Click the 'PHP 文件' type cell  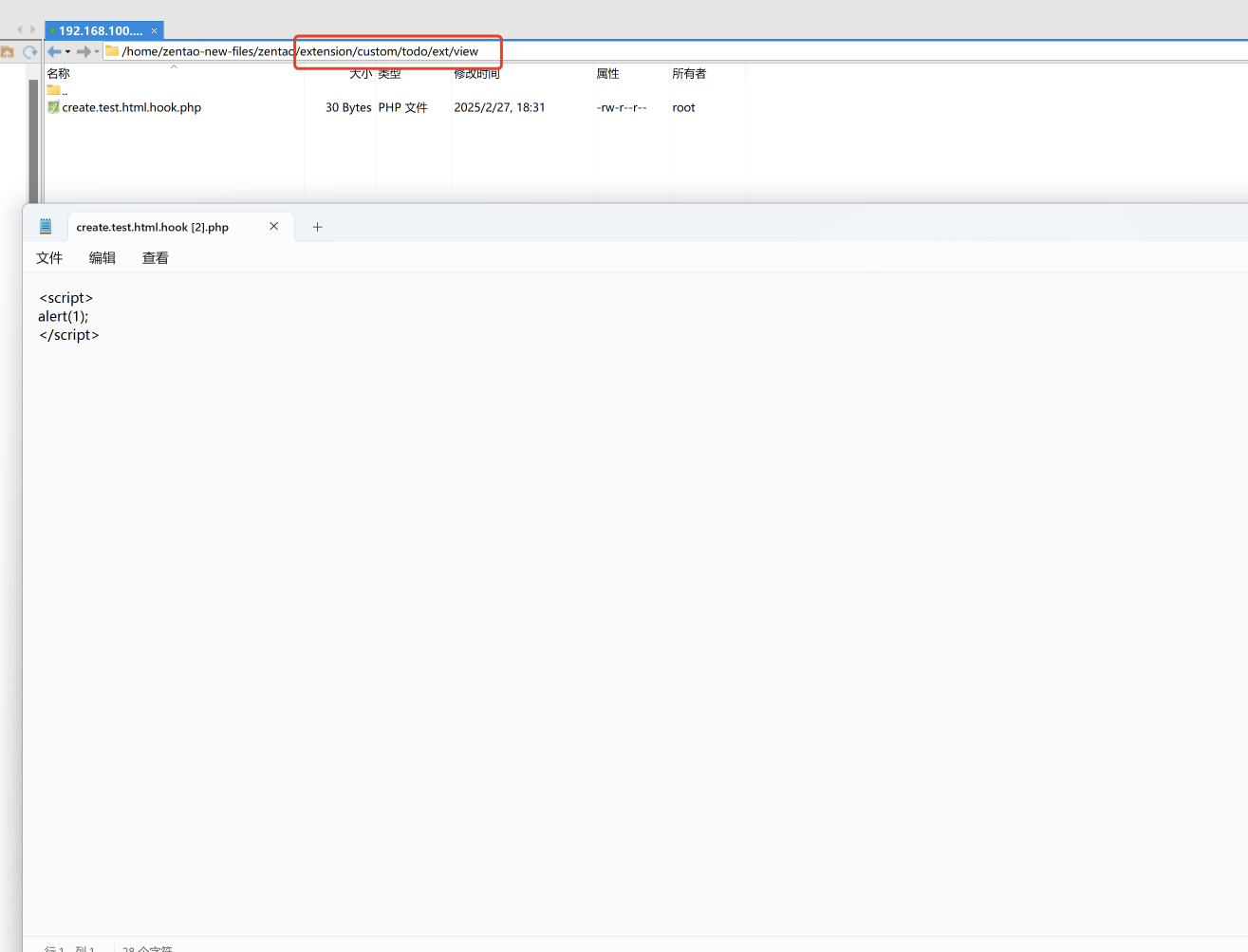coord(403,107)
